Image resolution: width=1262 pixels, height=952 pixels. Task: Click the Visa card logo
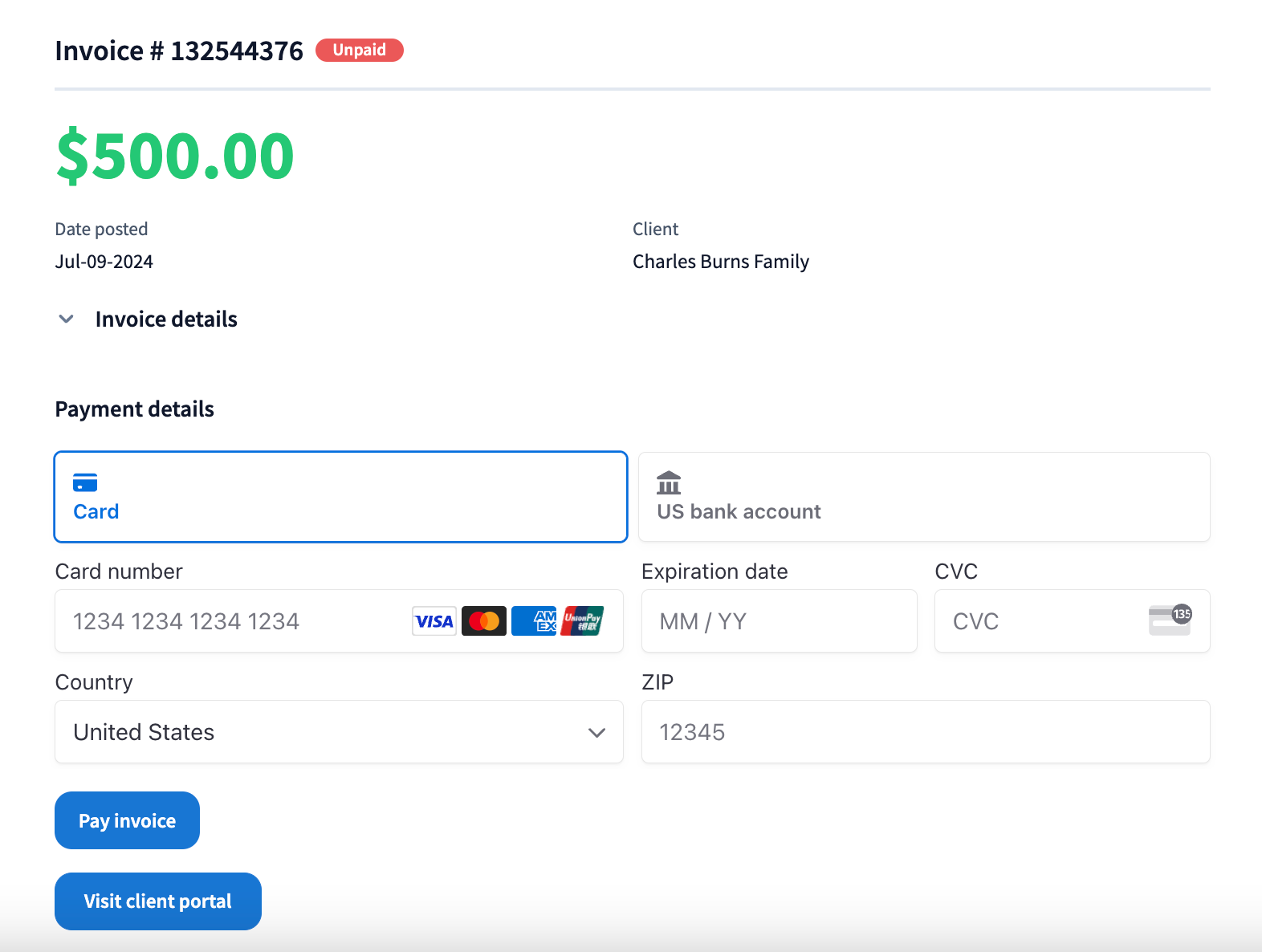coord(434,621)
